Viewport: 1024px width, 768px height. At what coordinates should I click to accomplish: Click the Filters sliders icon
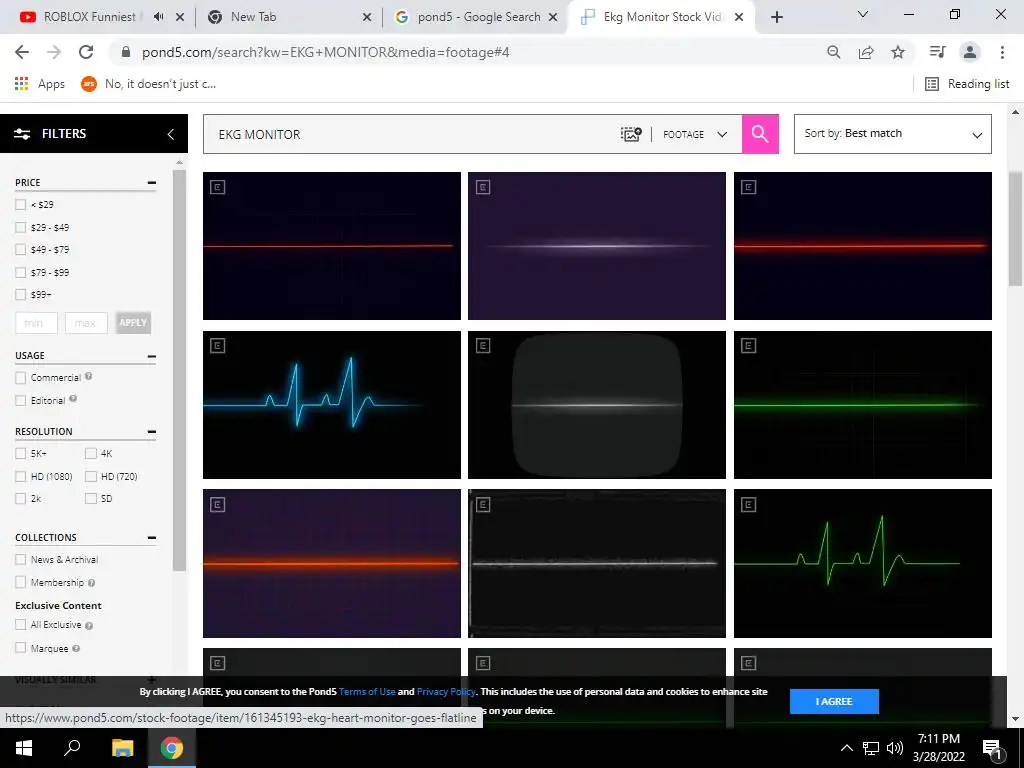(22, 134)
